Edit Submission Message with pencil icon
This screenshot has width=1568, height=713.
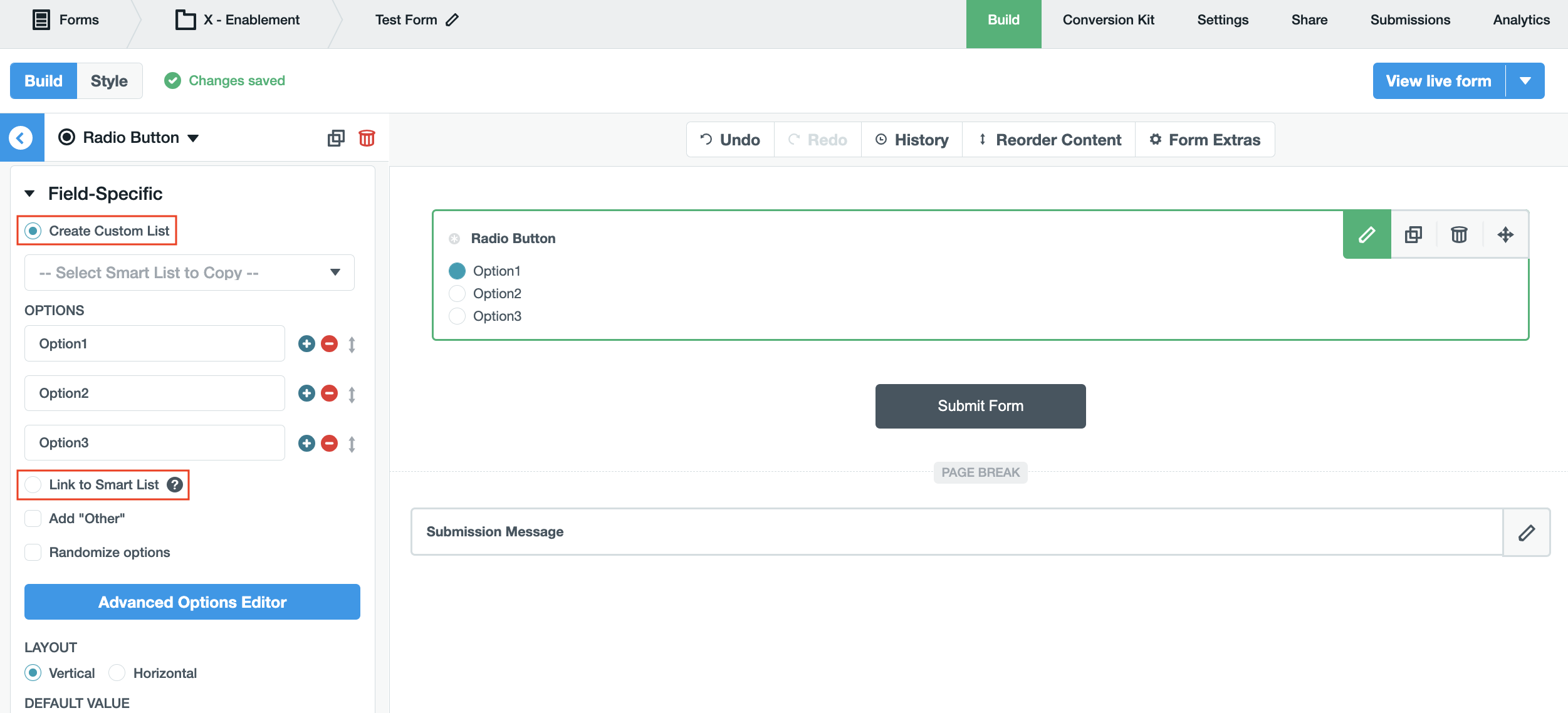[1526, 533]
